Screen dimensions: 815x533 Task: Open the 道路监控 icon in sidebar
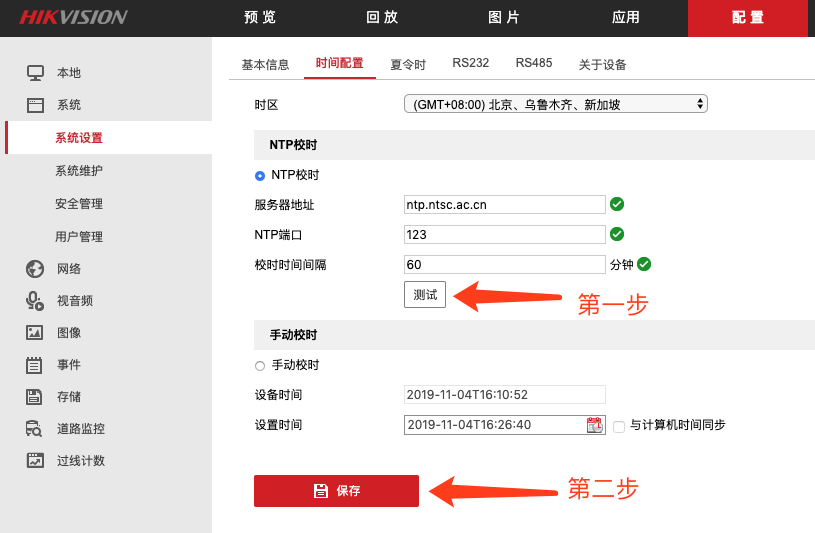click(35, 429)
